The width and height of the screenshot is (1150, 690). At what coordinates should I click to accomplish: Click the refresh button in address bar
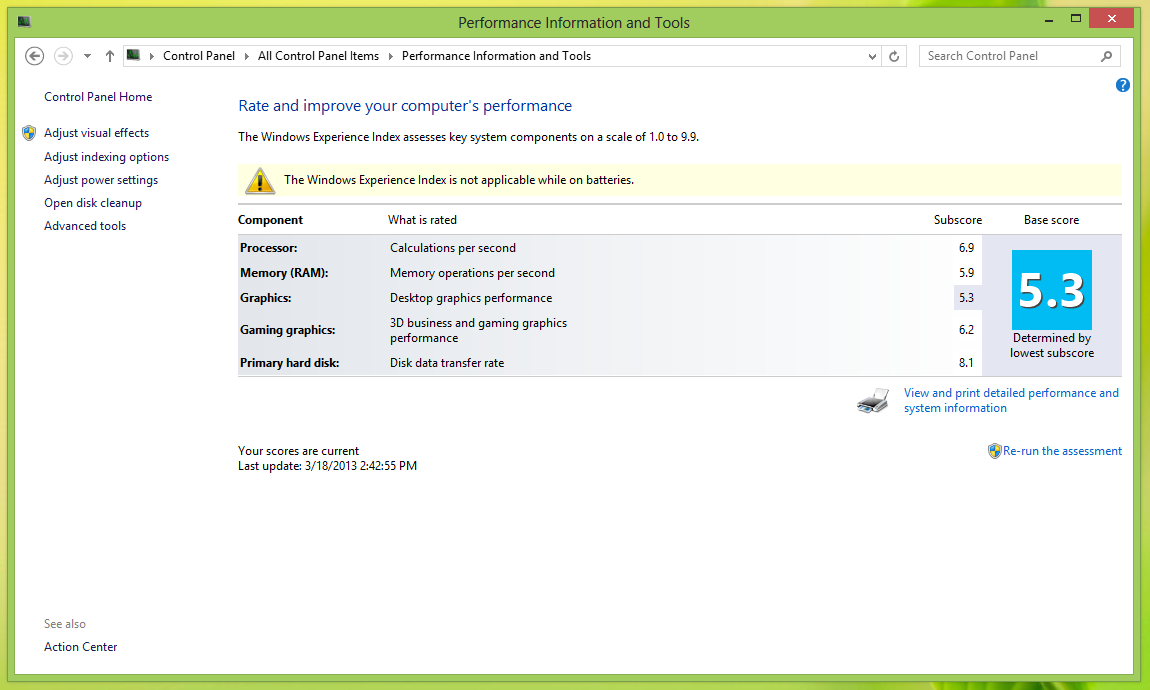coord(895,56)
